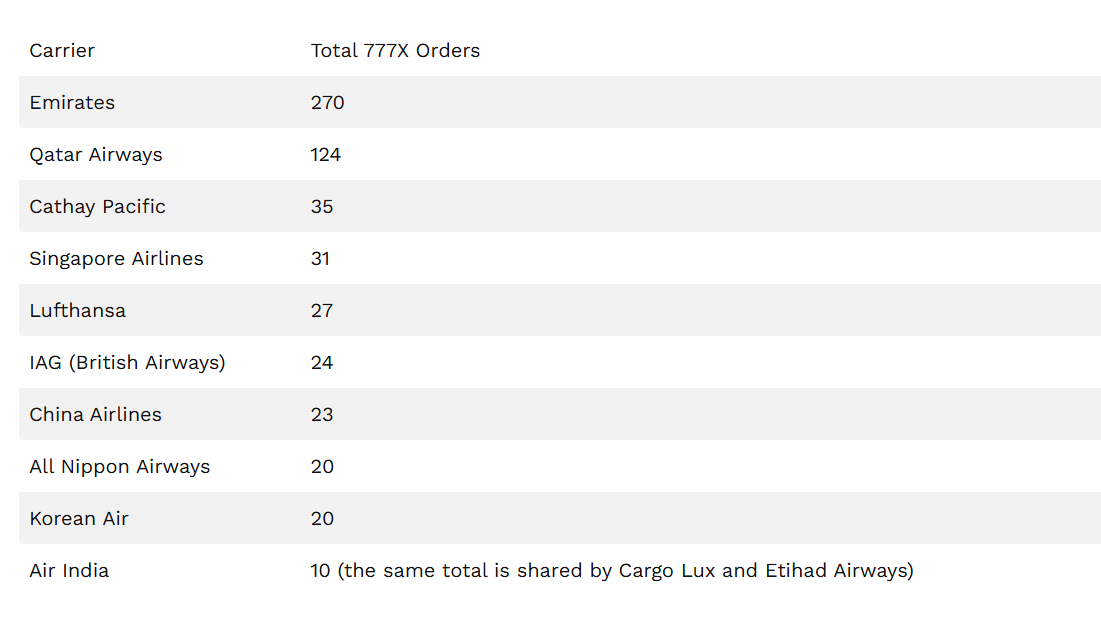1101x633 pixels.
Task: Click Lufthansa's order count 27
Action: coord(322,311)
